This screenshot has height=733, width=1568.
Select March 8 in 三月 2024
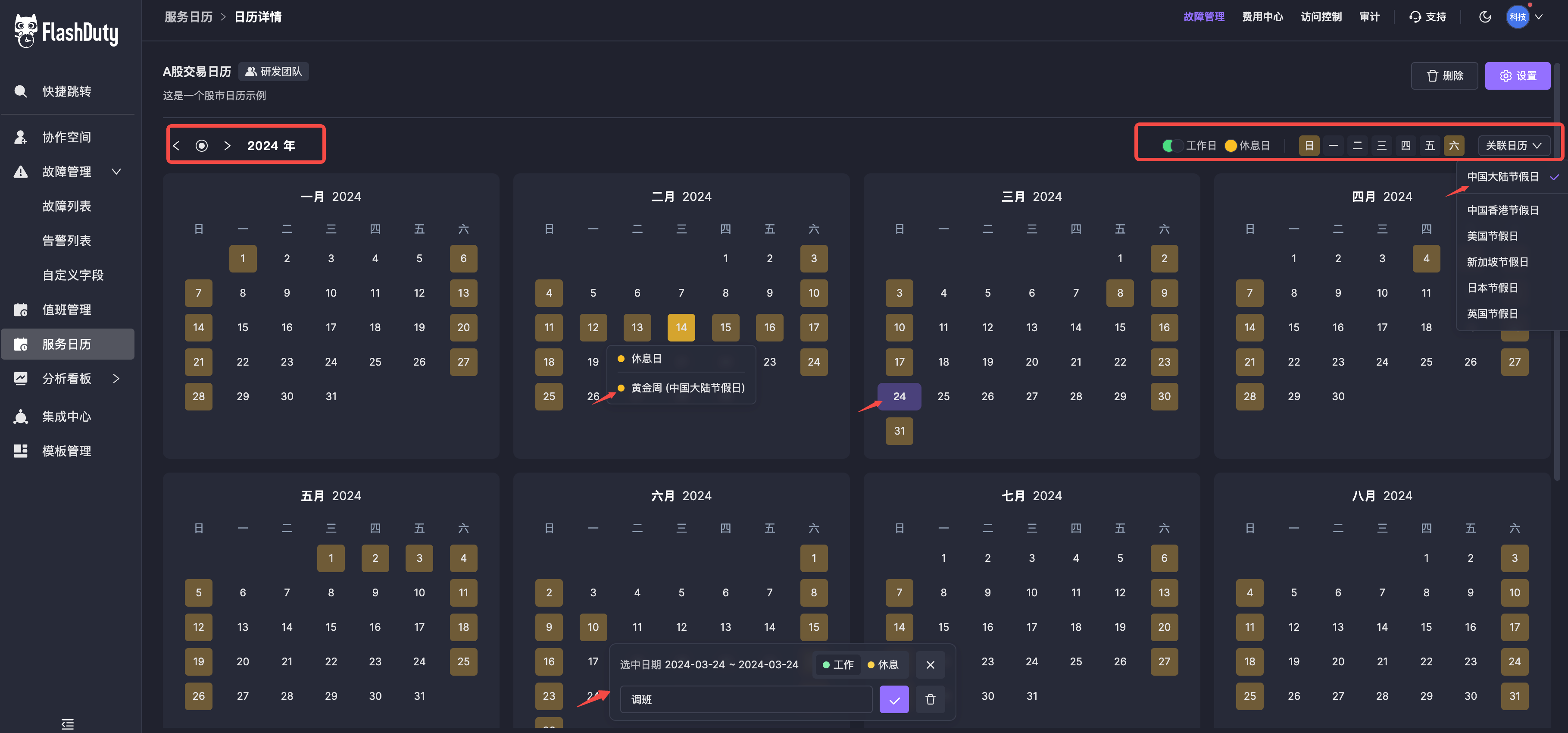1120,293
